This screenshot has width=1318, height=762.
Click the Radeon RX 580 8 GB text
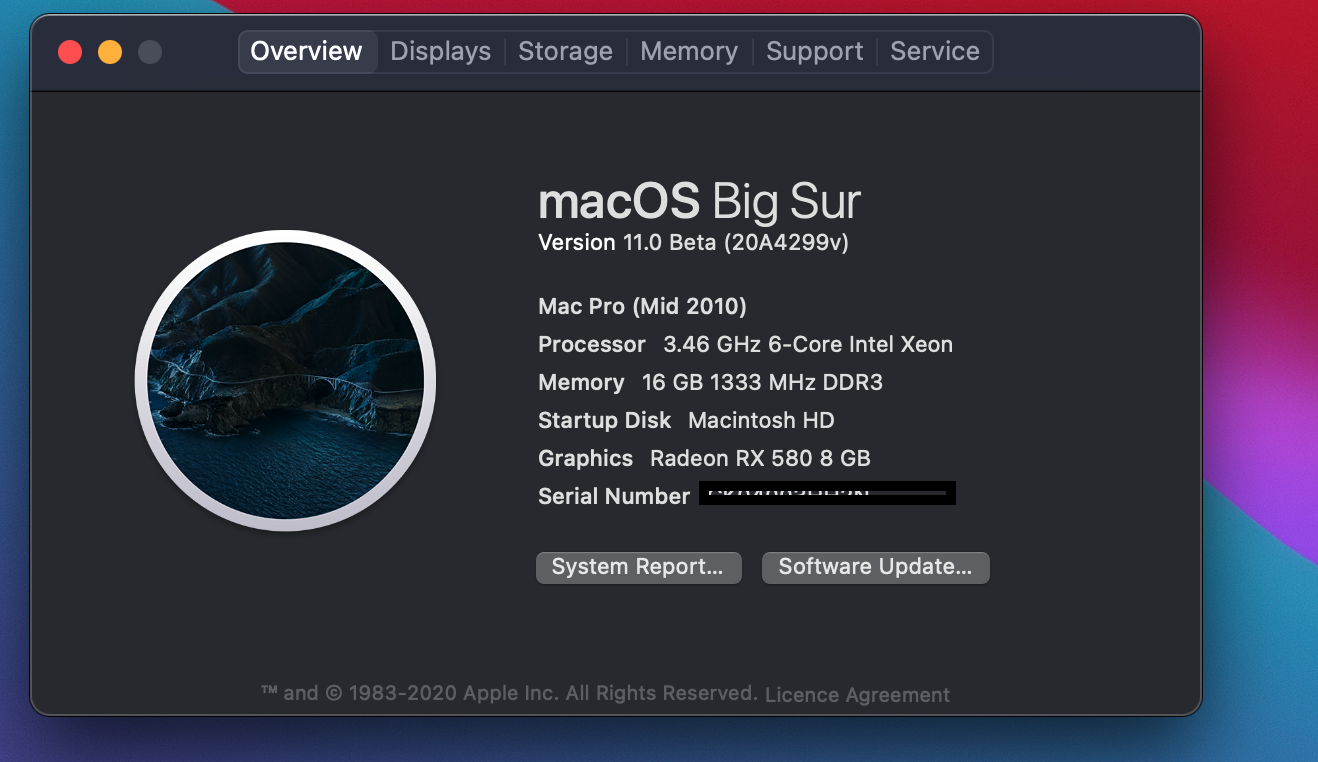coord(760,459)
